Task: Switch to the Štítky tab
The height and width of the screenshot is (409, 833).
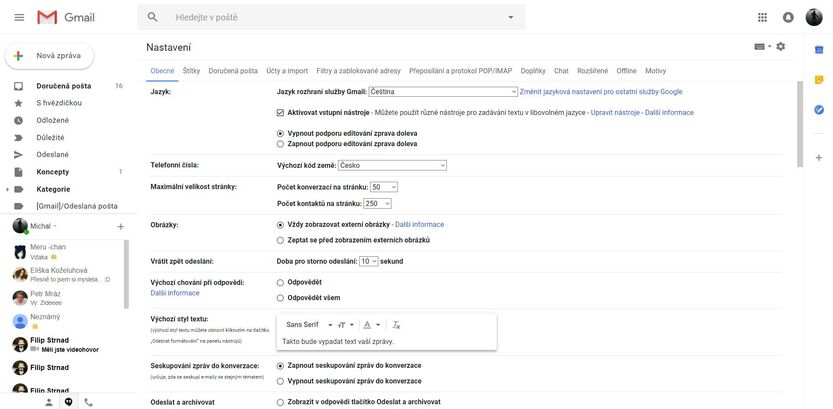Action: tap(191, 71)
